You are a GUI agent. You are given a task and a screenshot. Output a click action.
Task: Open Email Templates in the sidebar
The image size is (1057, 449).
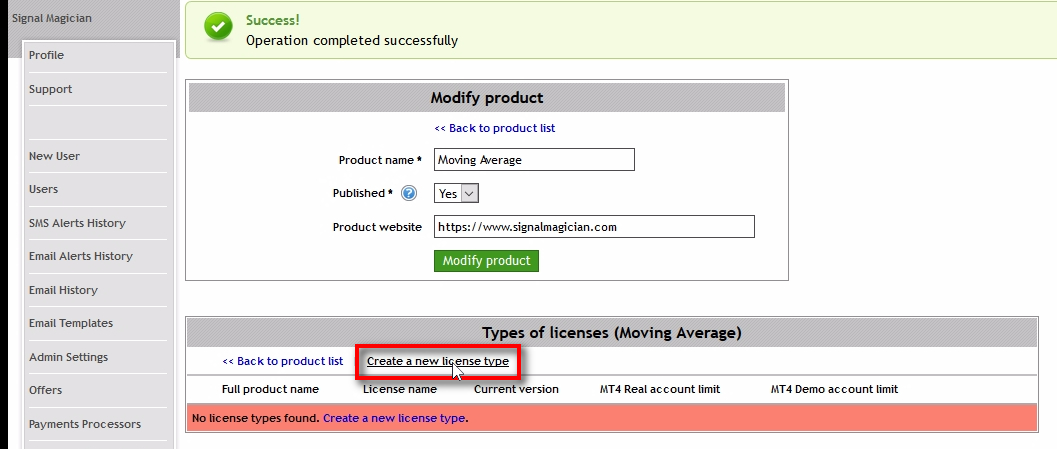click(x=70, y=323)
